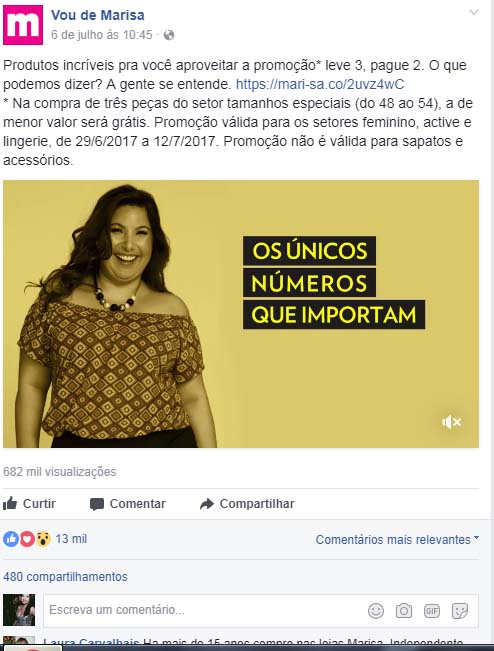Open the Vou de Marisa page name
494x651 pixels.
pos(98,15)
